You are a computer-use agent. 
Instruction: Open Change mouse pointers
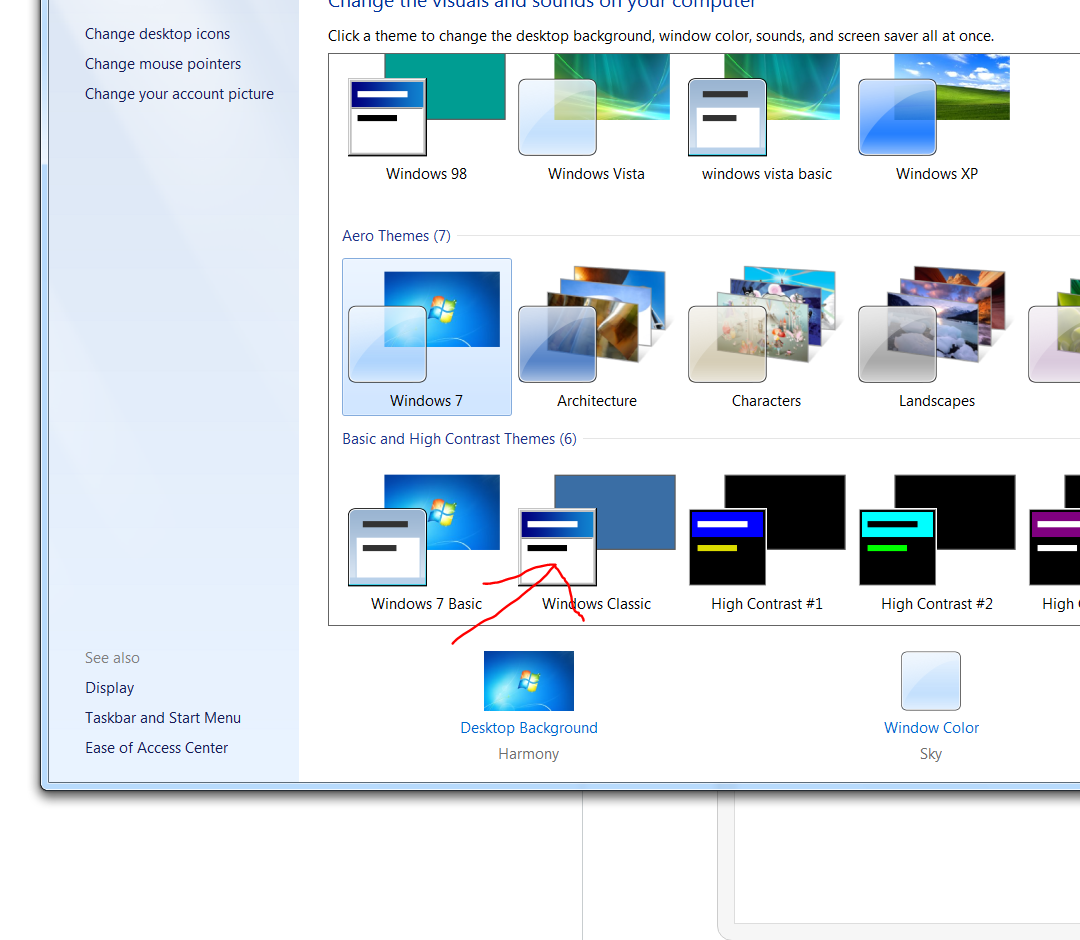pos(162,63)
